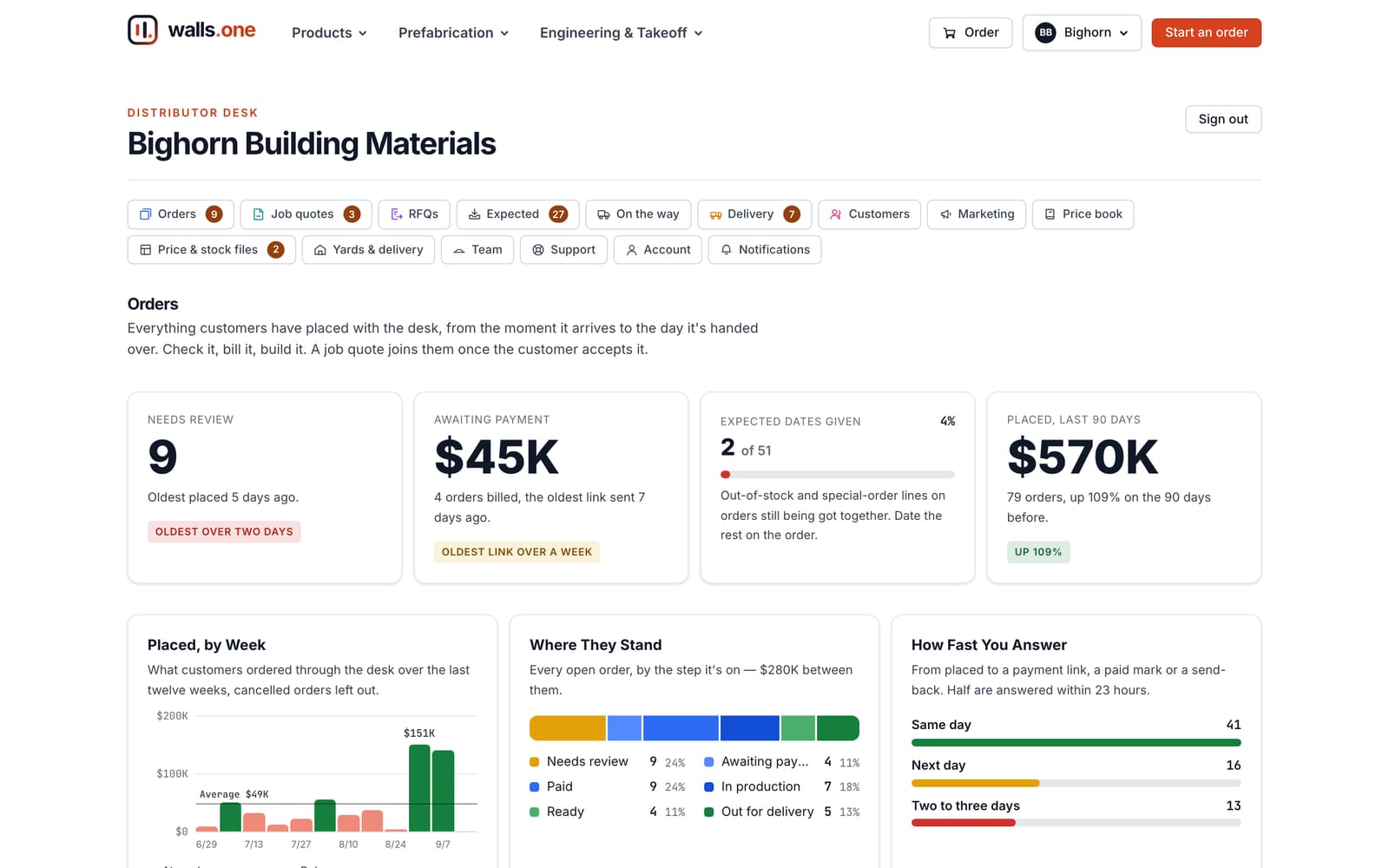Click the Job quotes document icon
The width and height of the screenshot is (1389, 868).
pyautogui.click(x=258, y=214)
